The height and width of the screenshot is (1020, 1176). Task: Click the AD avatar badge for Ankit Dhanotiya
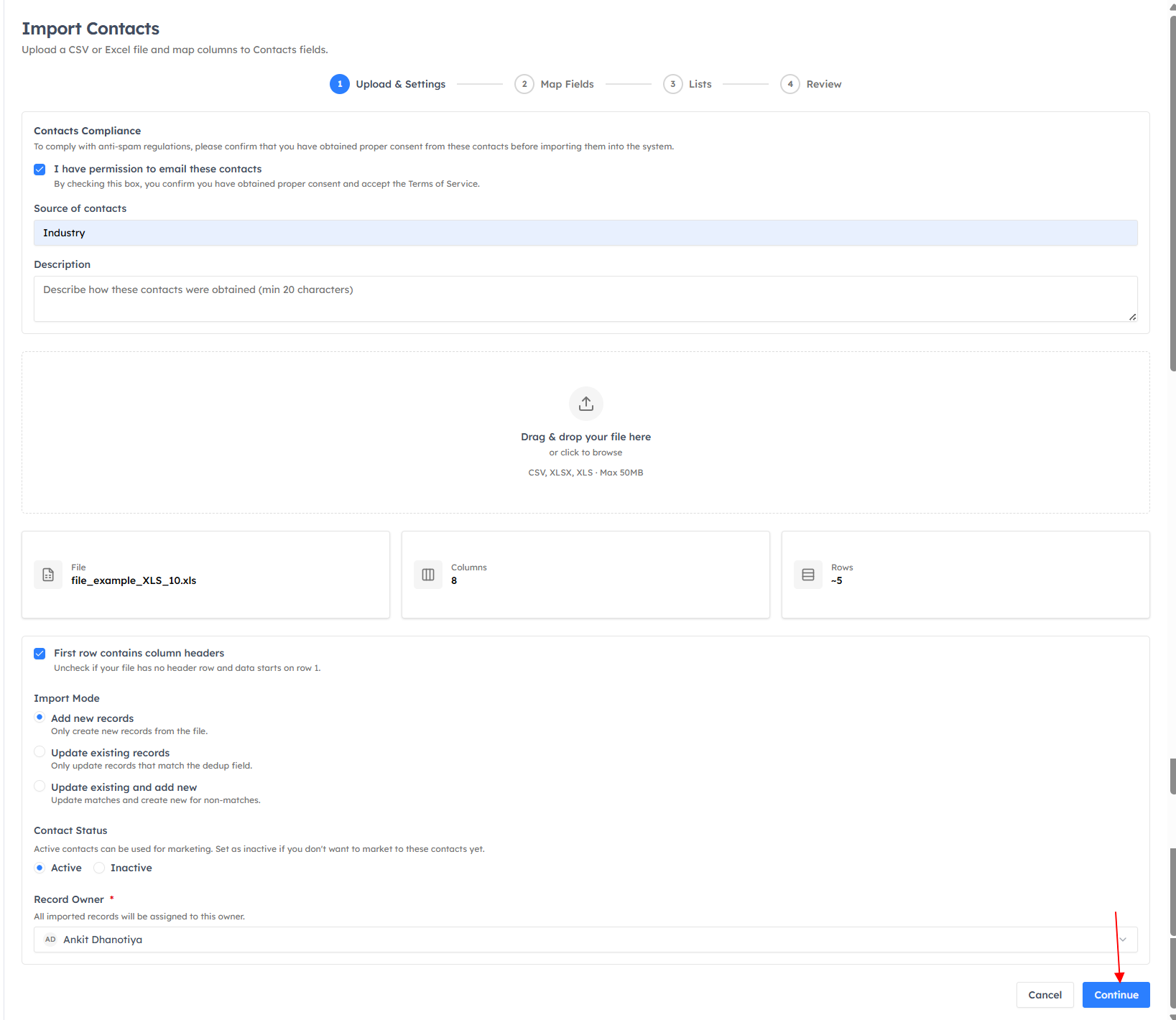[x=50, y=940]
